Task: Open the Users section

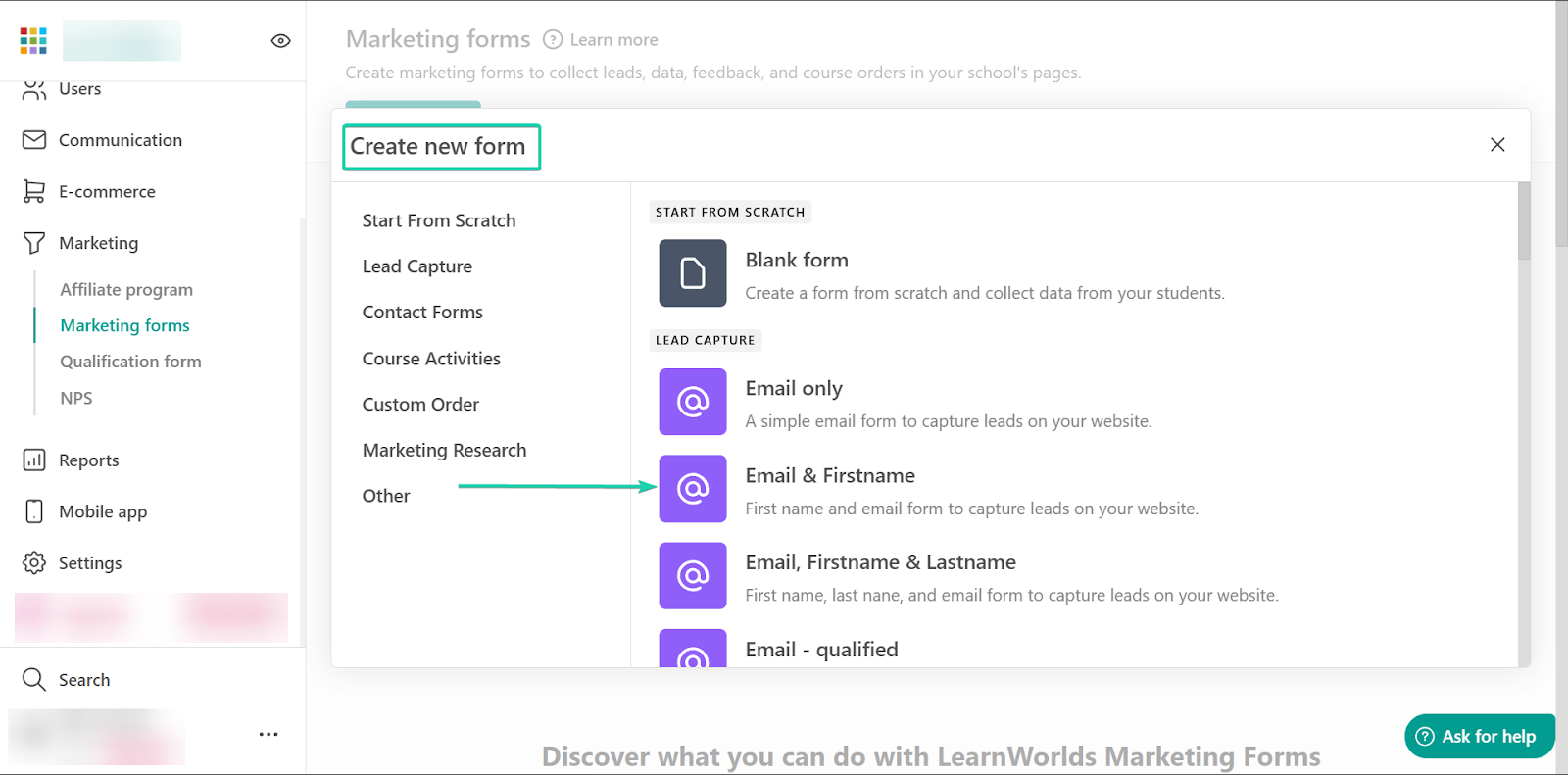Action: point(79,89)
